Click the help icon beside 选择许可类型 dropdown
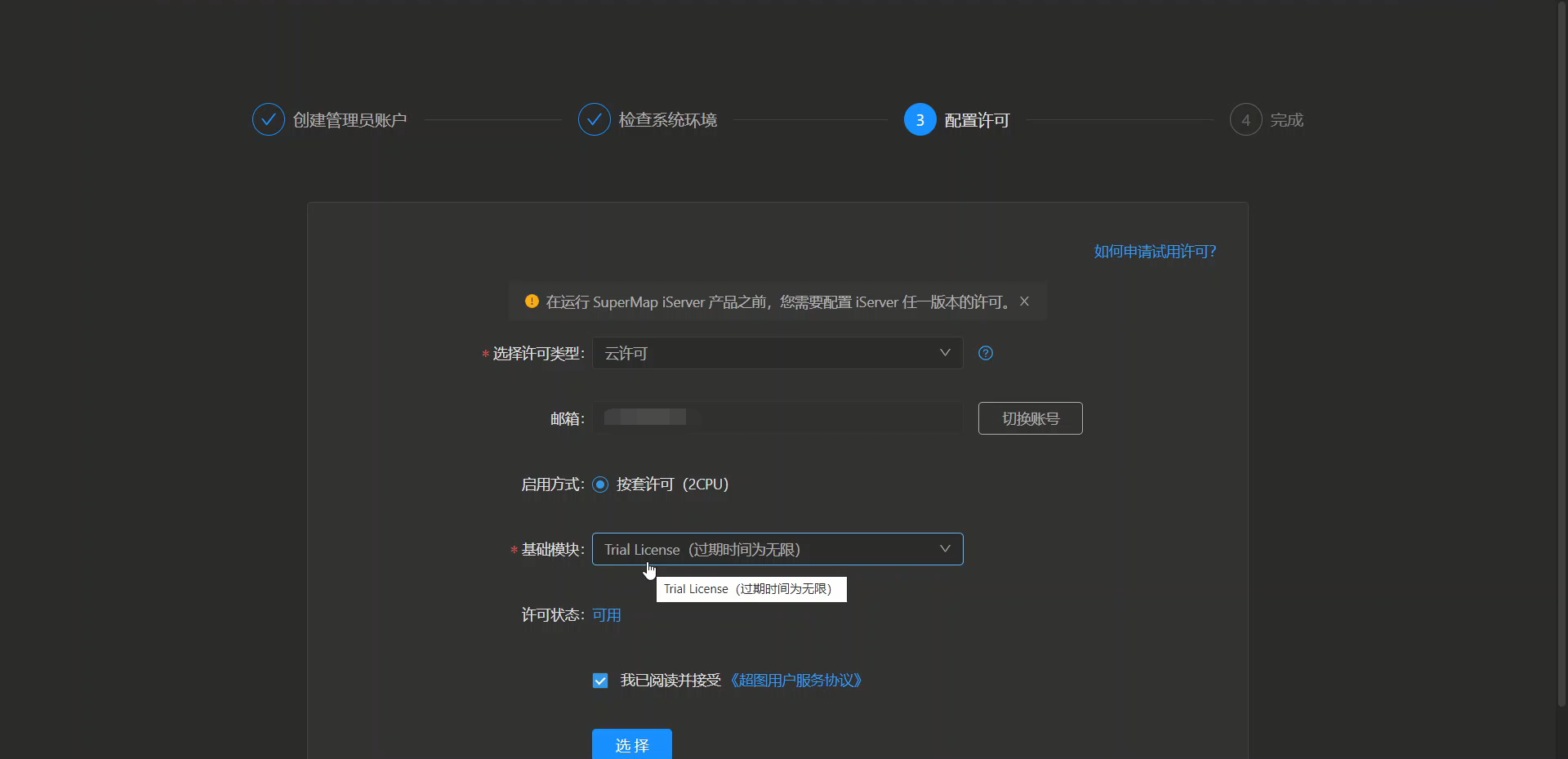1568x759 pixels. (986, 353)
